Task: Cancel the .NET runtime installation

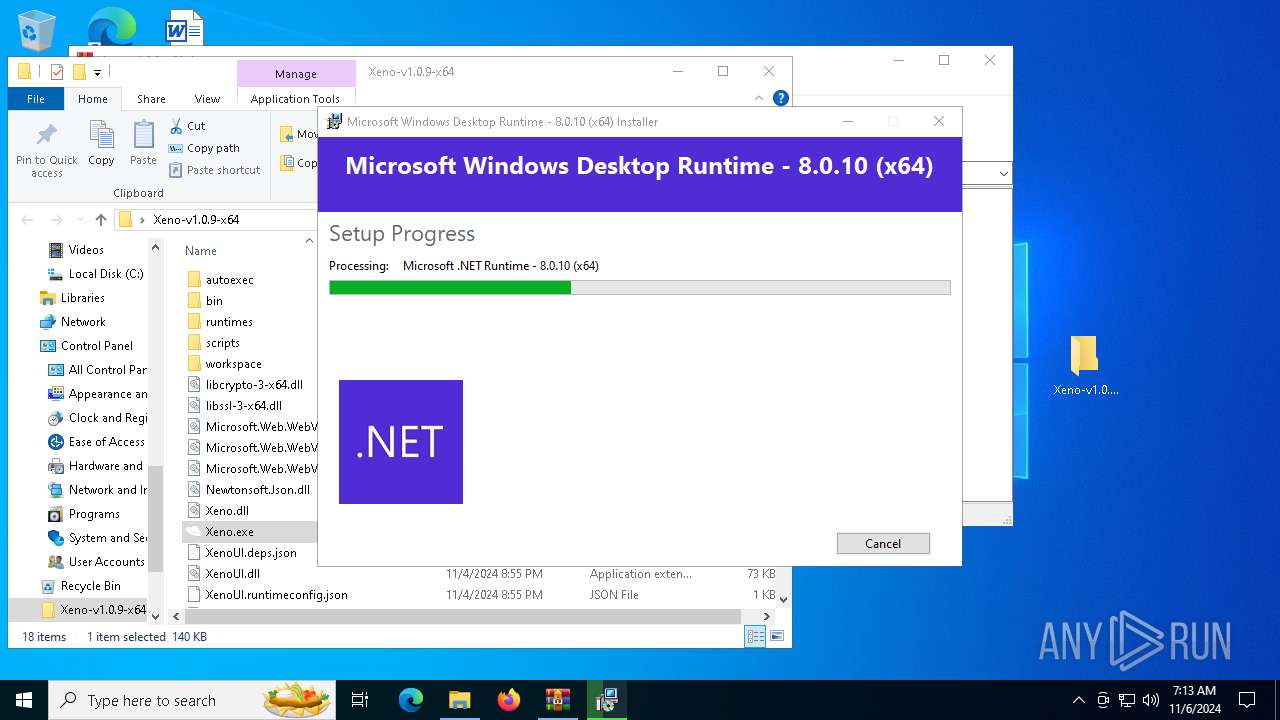Action: (883, 543)
